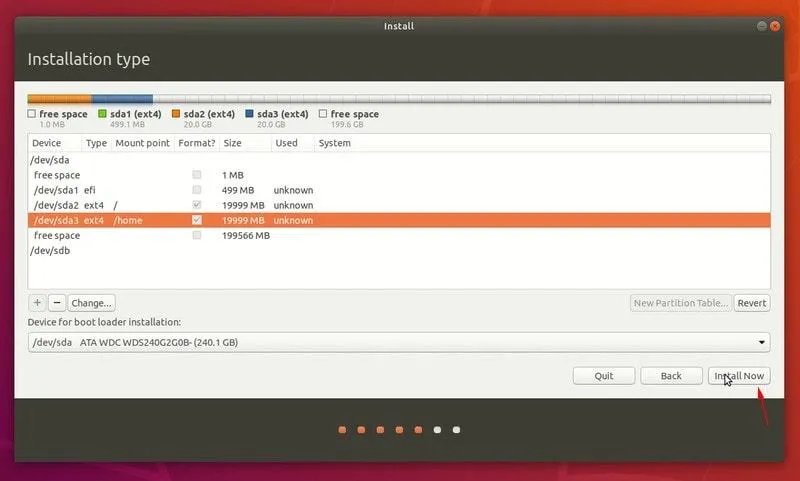The width and height of the screenshot is (800, 481).
Task: Select the 199566 MB free space row
Action: point(399,235)
